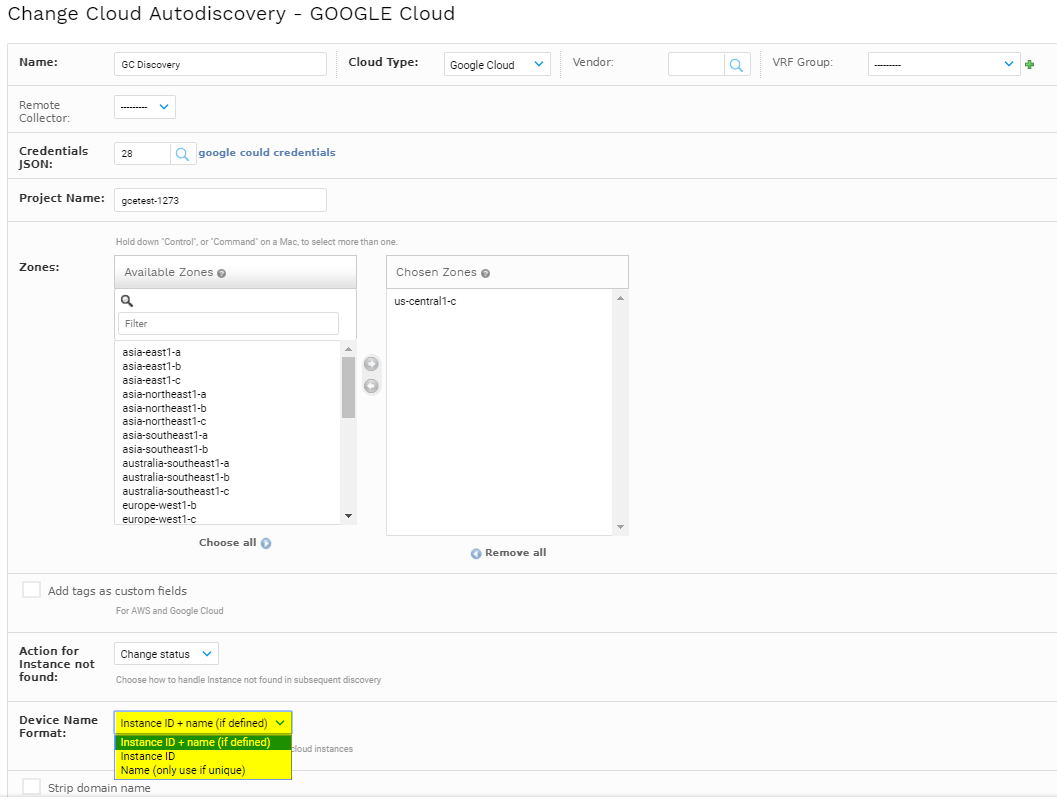Viewport: 1057px width, 798px height.
Task: Open the Cloud Type dropdown
Action: tap(497, 63)
